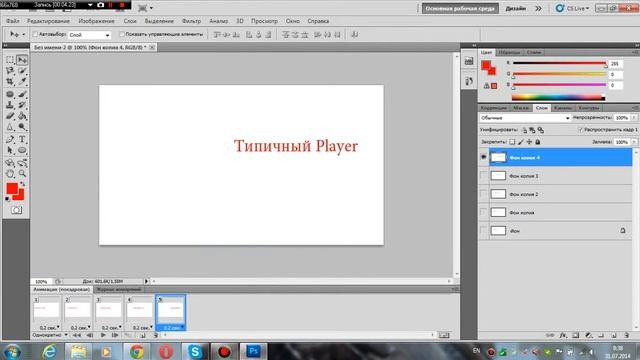Click the Quick Mask mode icon

tap(16, 210)
